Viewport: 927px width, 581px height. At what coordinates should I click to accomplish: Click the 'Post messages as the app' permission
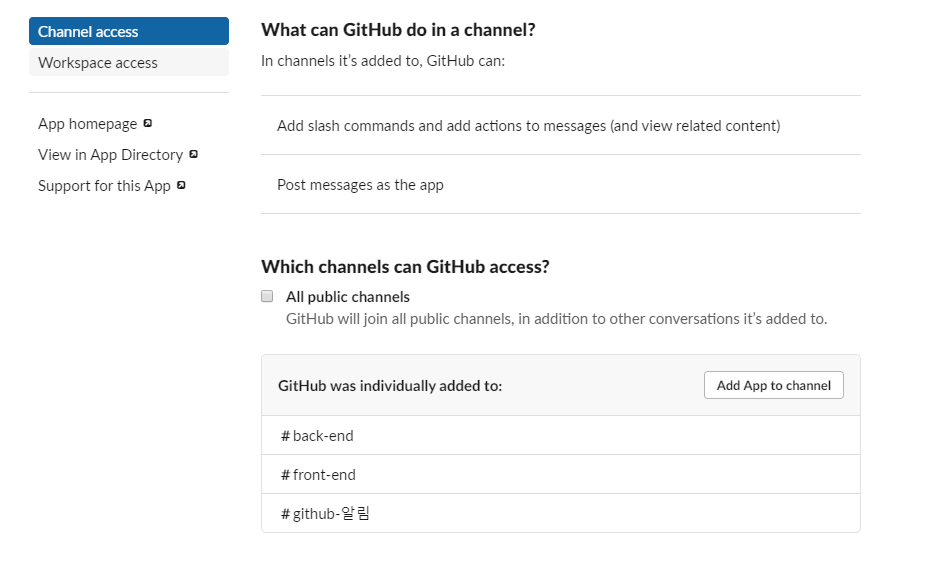(360, 185)
